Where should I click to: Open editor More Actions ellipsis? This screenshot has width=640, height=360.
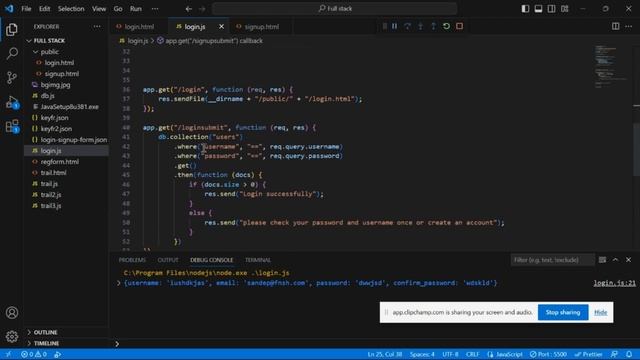pos(629,26)
